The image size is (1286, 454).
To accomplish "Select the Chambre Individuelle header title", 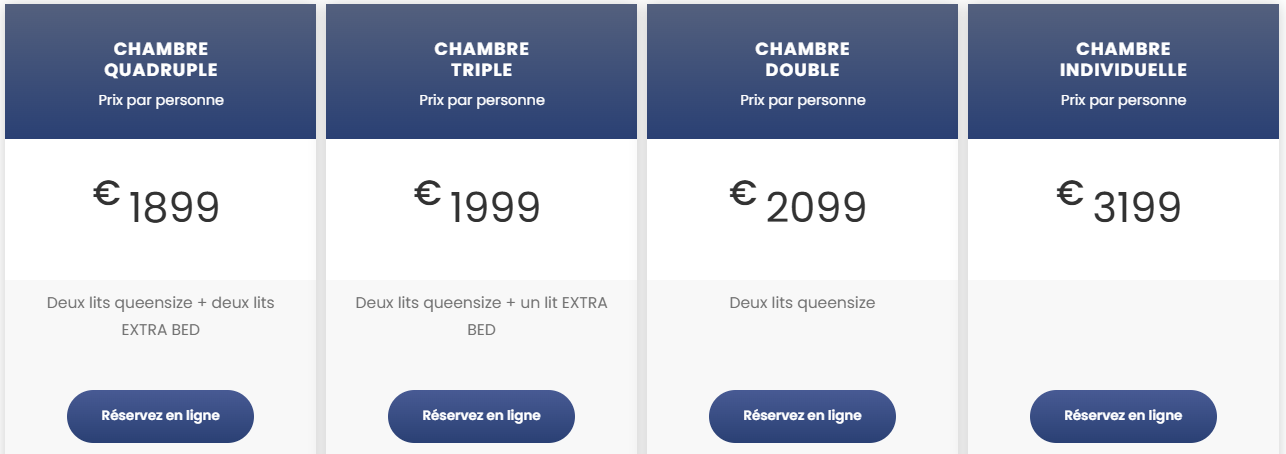I will pos(1123,60).
